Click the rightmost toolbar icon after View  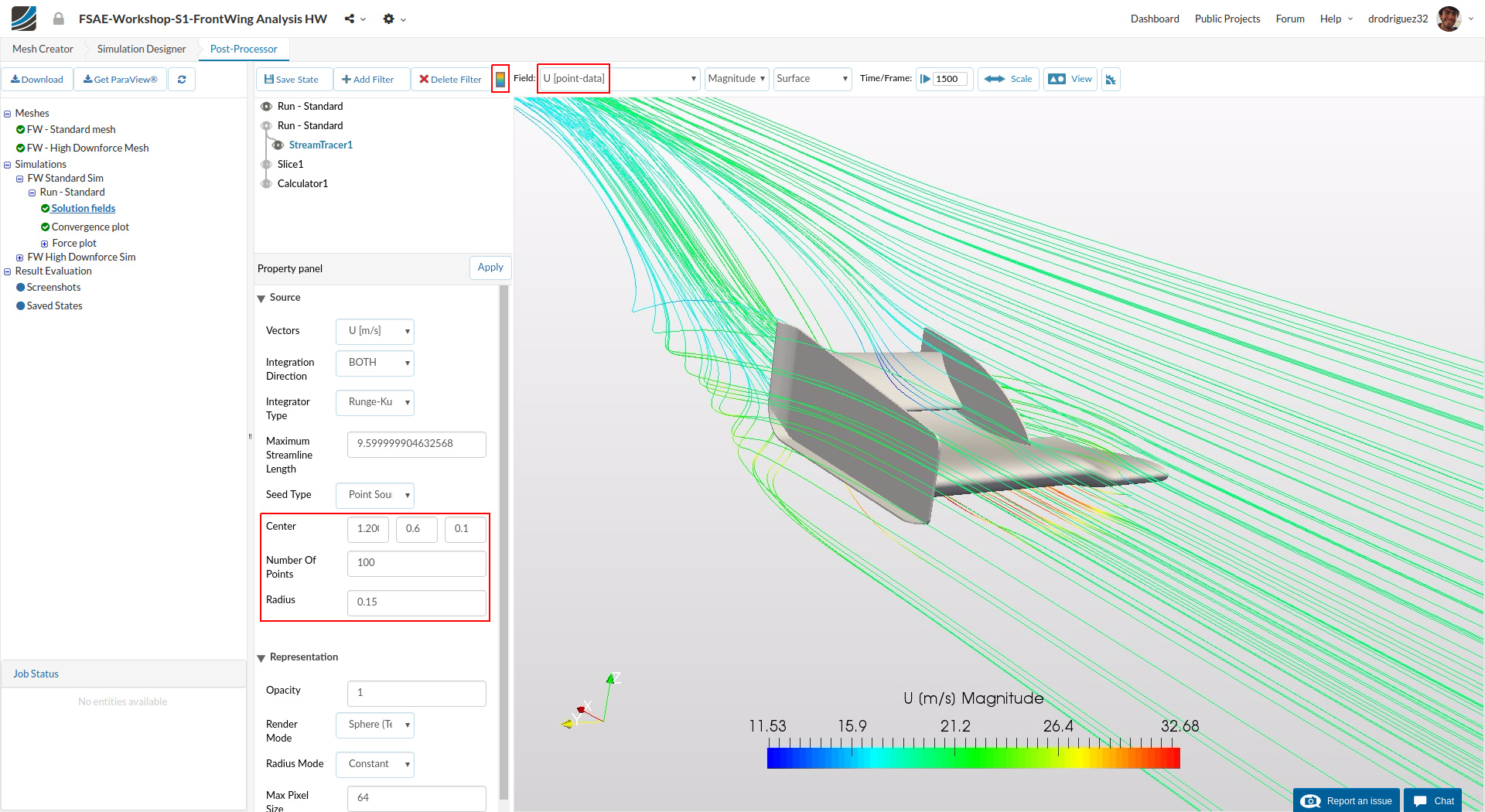pyautogui.click(x=1111, y=79)
